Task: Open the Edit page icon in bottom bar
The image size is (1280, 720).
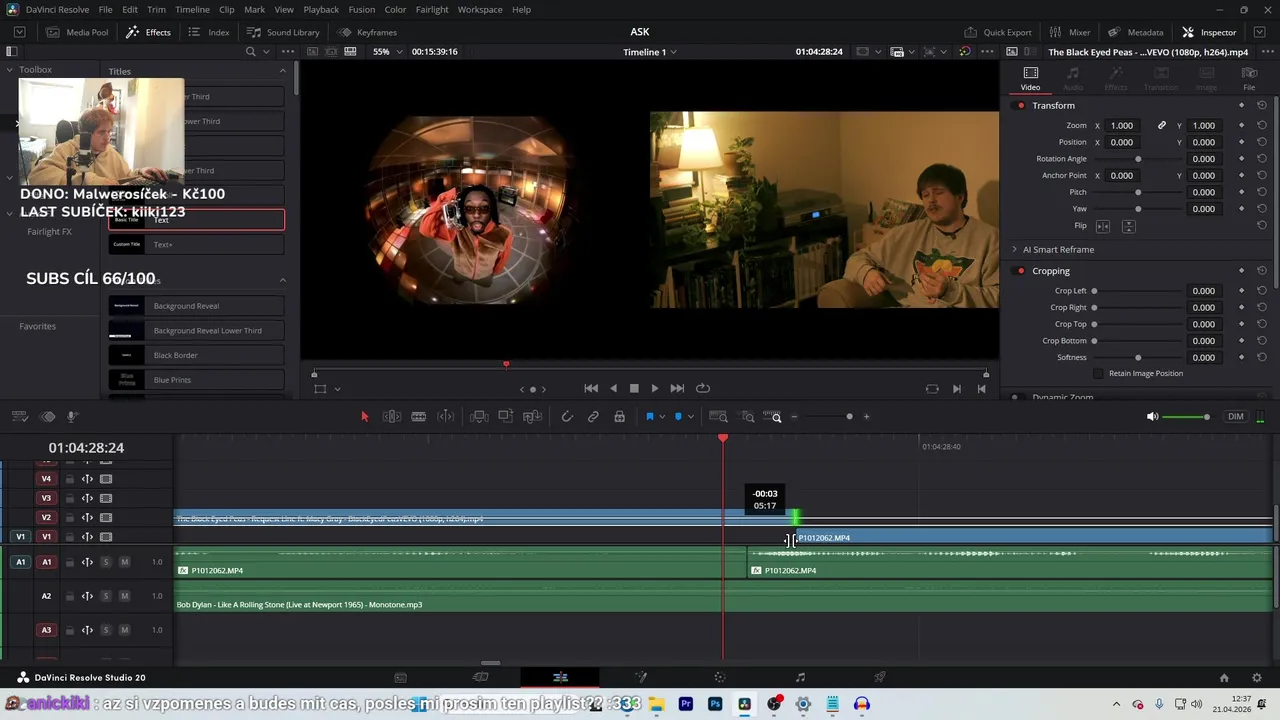Action: click(x=560, y=677)
